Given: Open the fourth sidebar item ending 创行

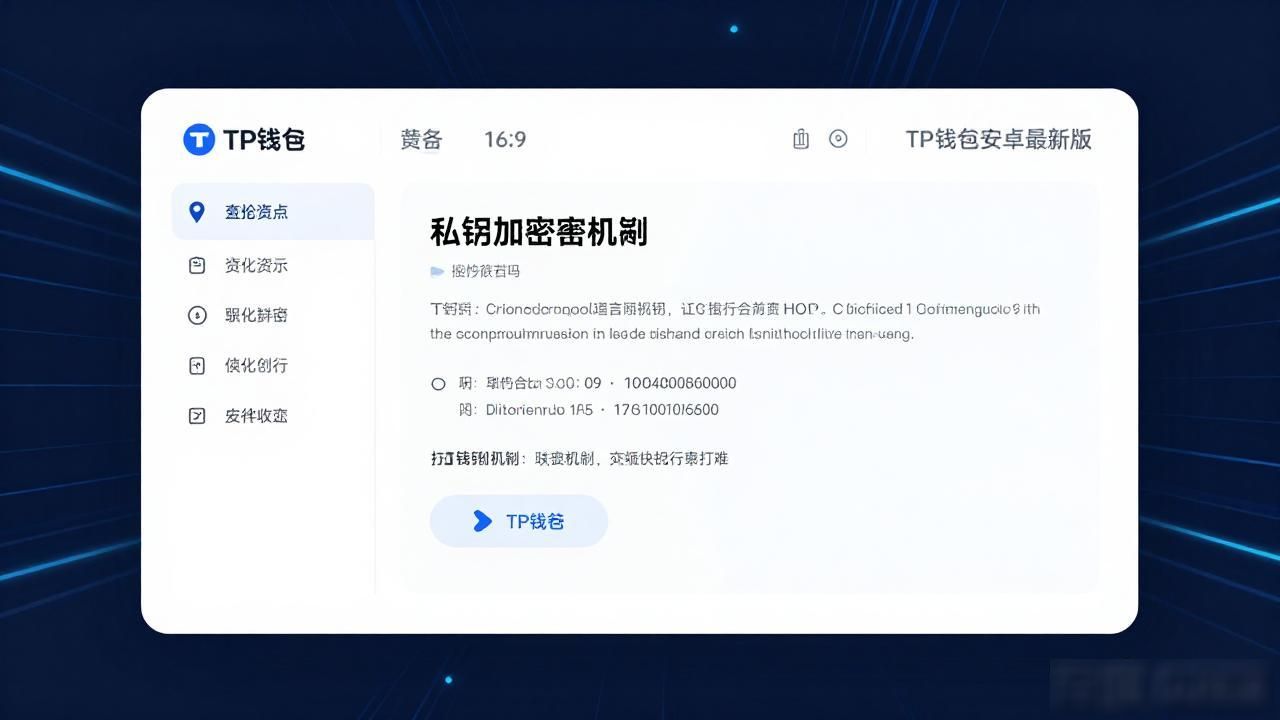Looking at the screenshot, I should click(256, 366).
